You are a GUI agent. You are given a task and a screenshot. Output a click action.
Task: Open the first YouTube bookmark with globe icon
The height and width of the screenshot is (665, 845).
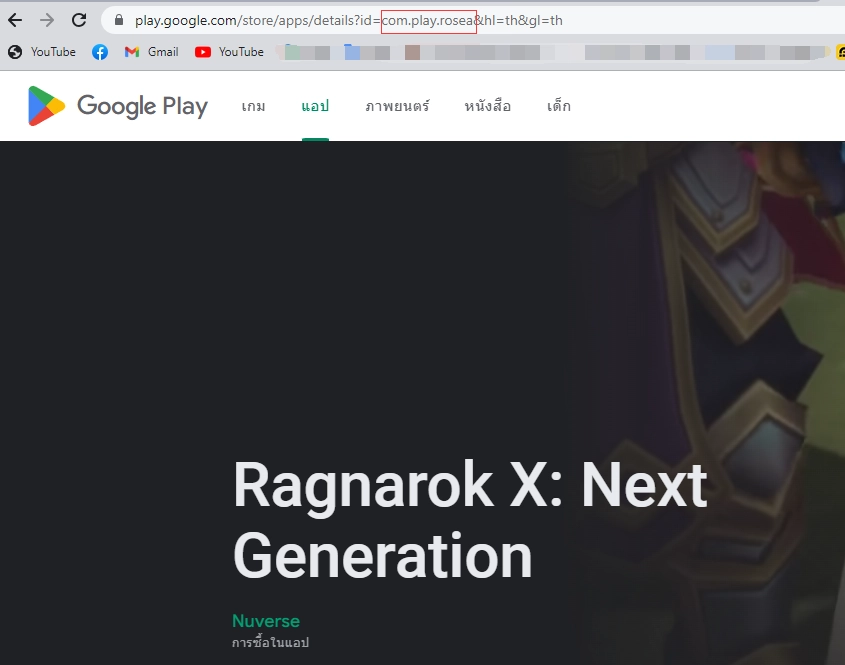point(42,52)
